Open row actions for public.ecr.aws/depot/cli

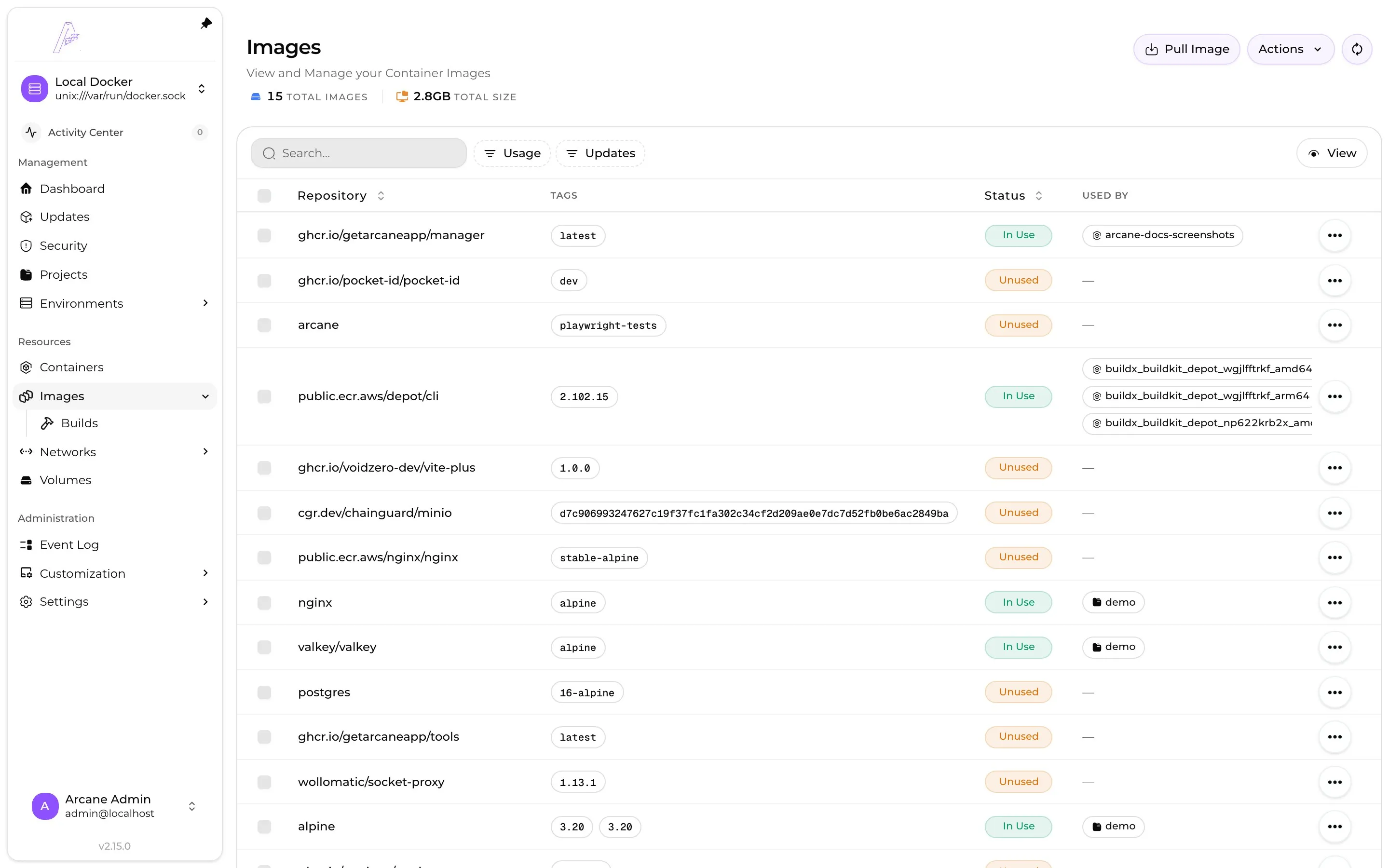[x=1335, y=396]
